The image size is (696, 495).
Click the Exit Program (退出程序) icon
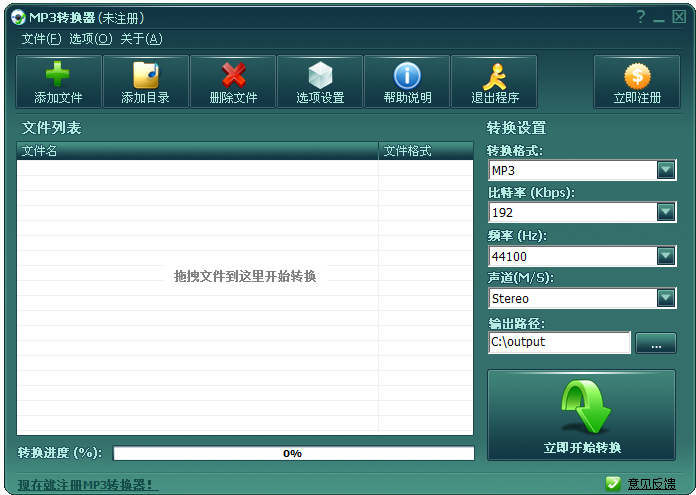click(494, 76)
